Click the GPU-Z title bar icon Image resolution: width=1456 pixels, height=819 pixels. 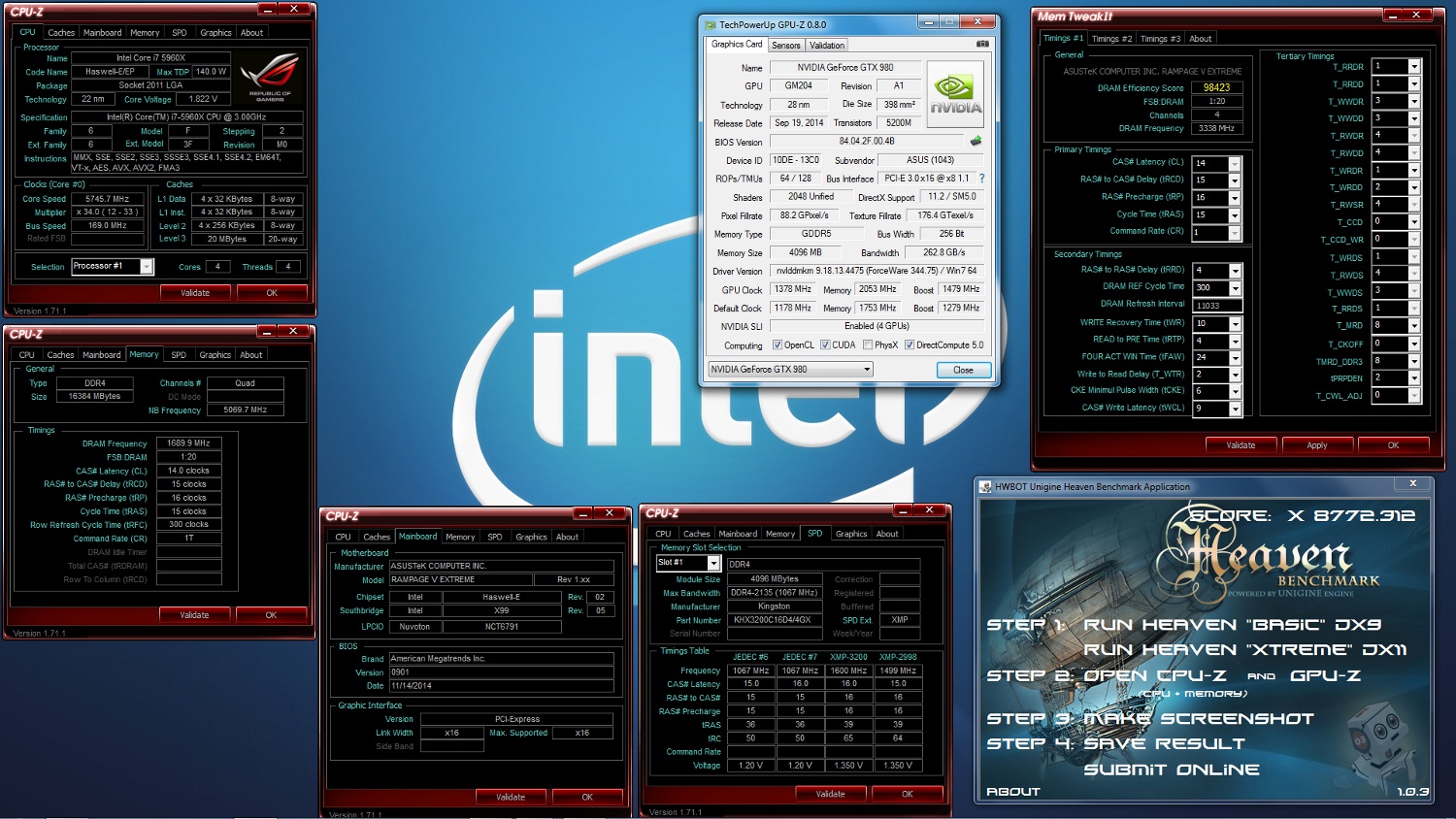tap(710, 25)
